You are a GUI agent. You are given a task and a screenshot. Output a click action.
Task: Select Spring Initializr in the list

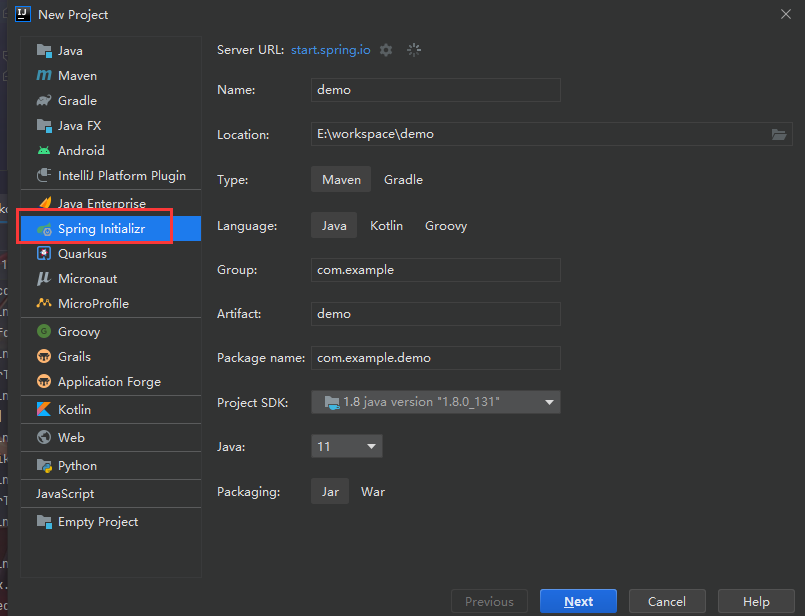point(111,229)
